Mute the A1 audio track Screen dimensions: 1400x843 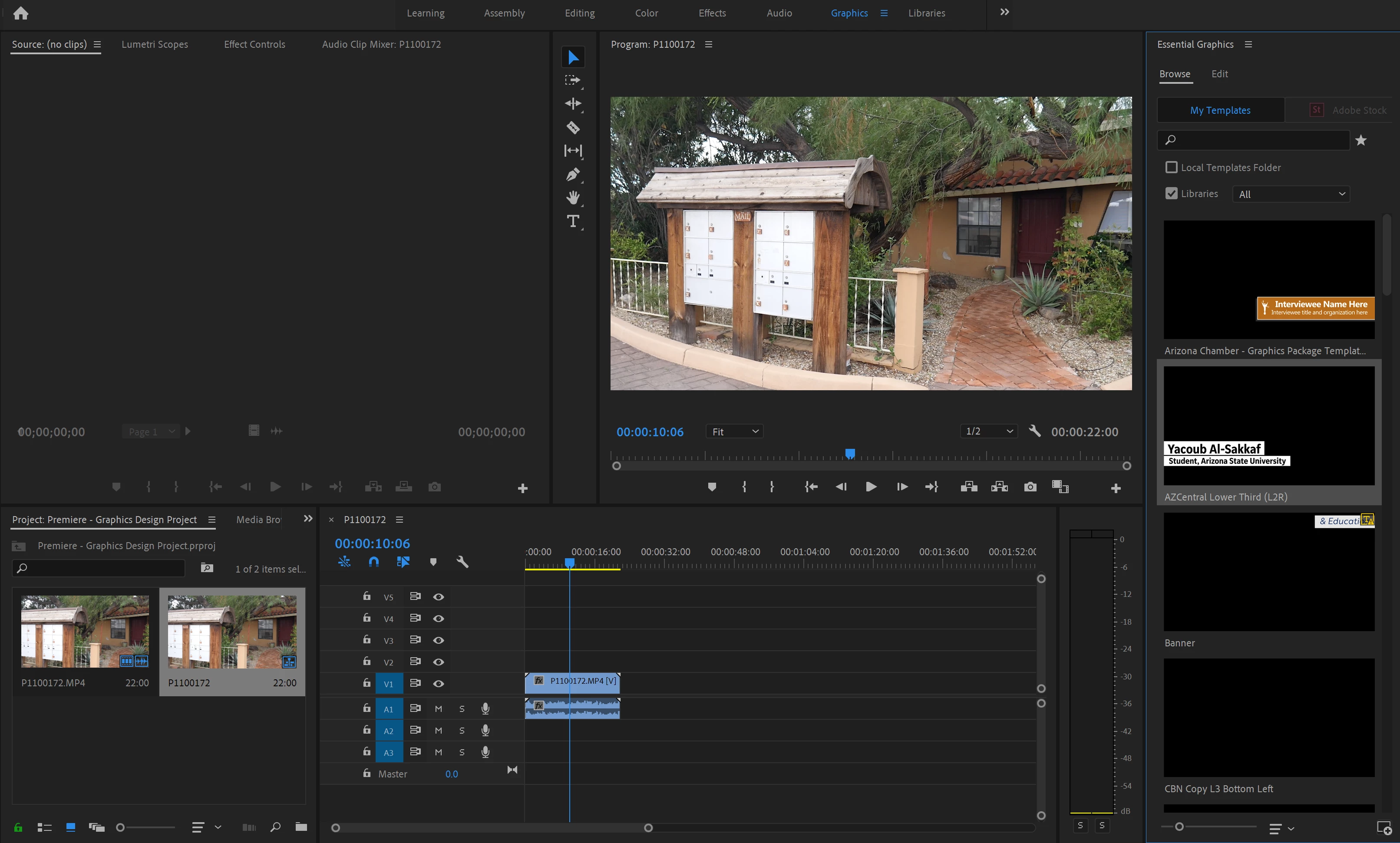point(438,708)
